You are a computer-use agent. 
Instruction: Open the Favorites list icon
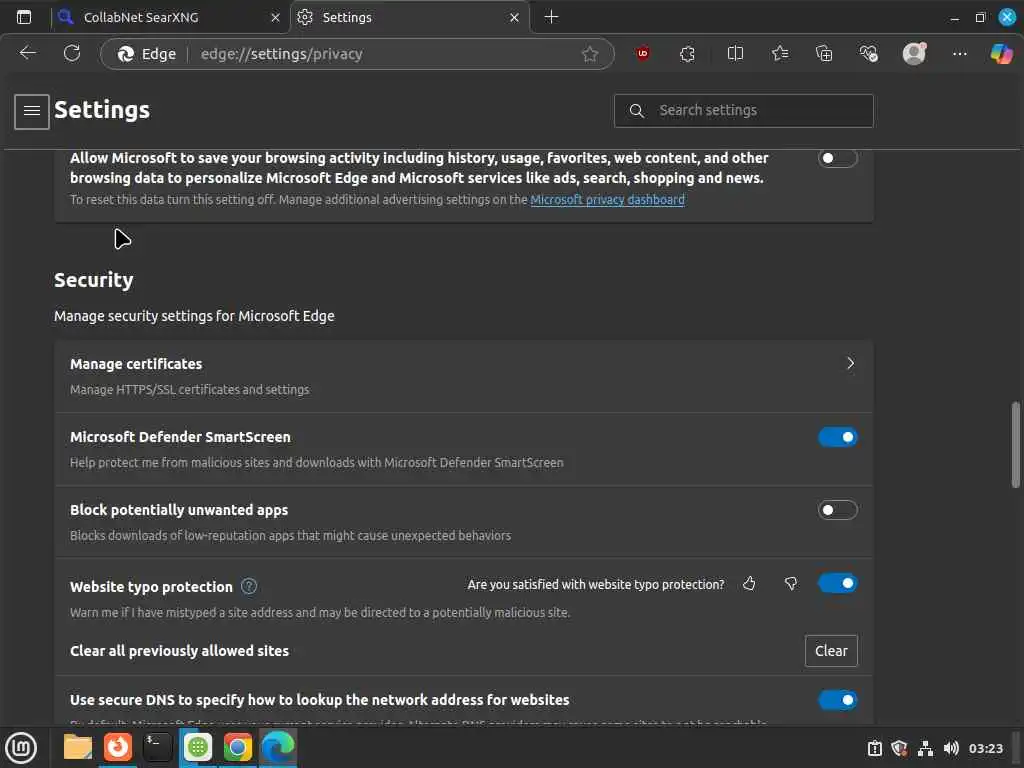pos(780,54)
